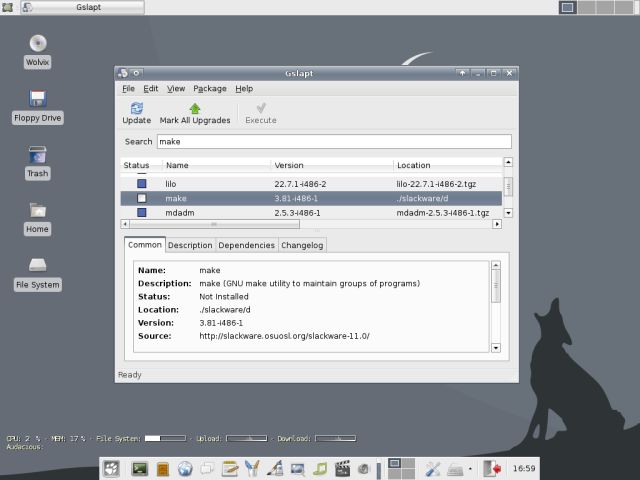The height and width of the screenshot is (480, 640).
Task: Open the File System desktop icon
Action: point(37,266)
